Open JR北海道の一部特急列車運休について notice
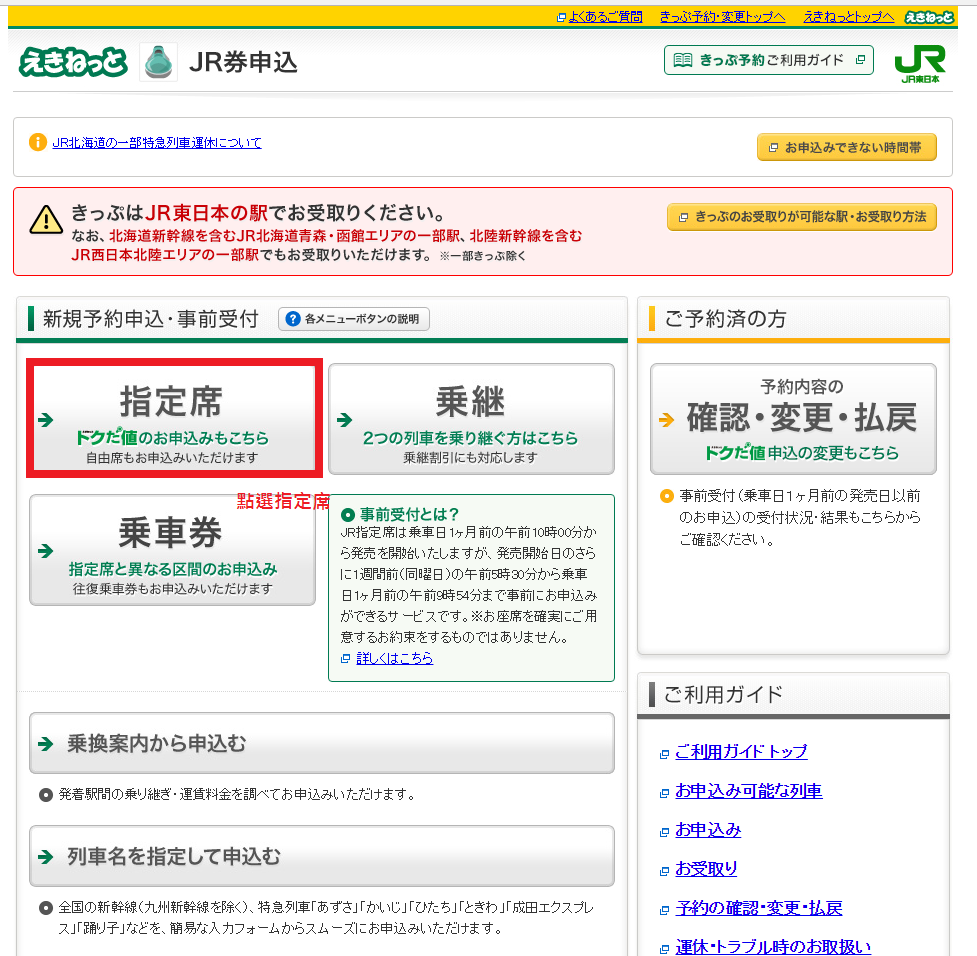Viewport: 977px width, 956px height. pyautogui.click(x=157, y=143)
